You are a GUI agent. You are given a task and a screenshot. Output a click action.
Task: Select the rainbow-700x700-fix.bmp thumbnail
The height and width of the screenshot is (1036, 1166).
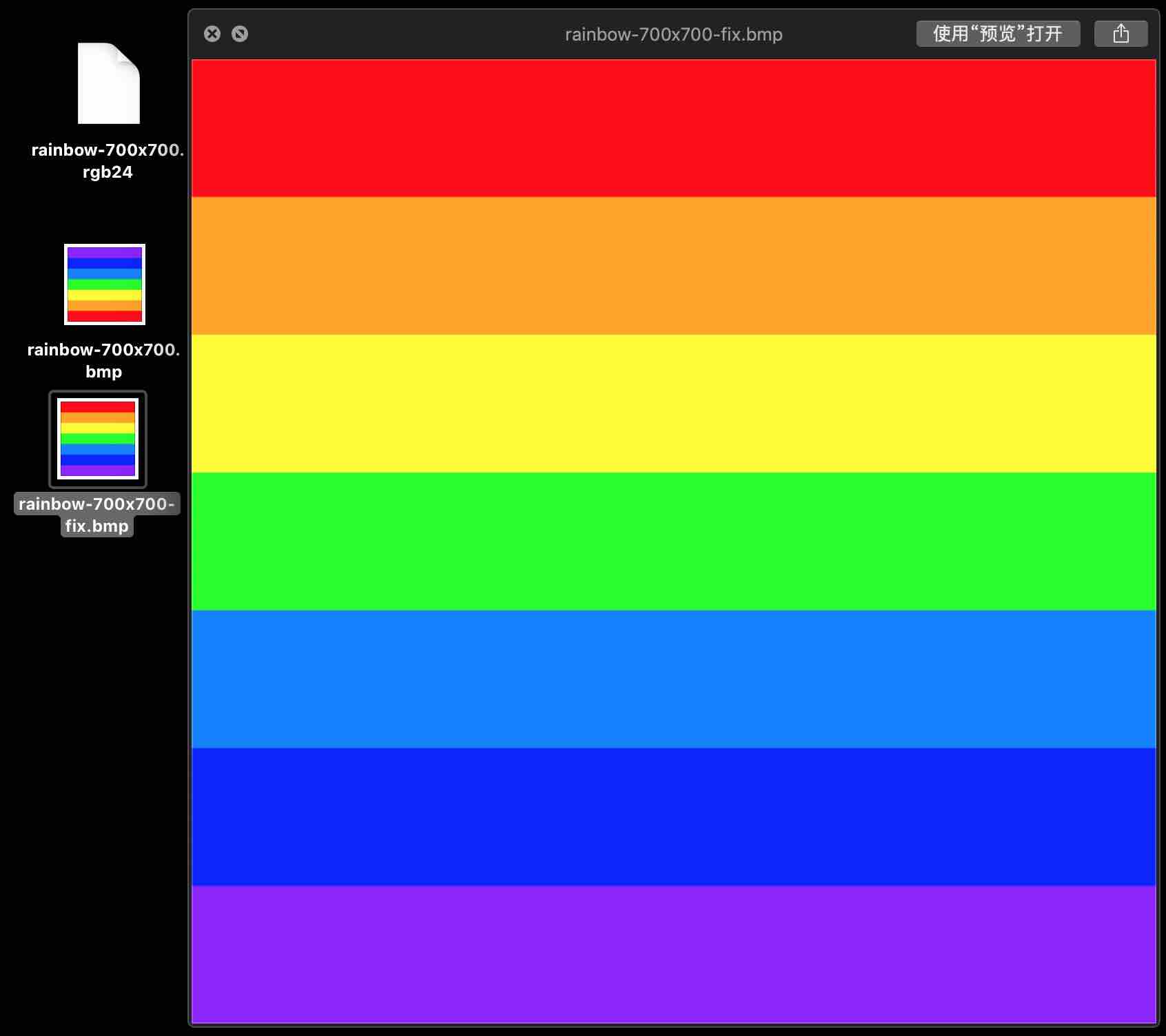98,439
